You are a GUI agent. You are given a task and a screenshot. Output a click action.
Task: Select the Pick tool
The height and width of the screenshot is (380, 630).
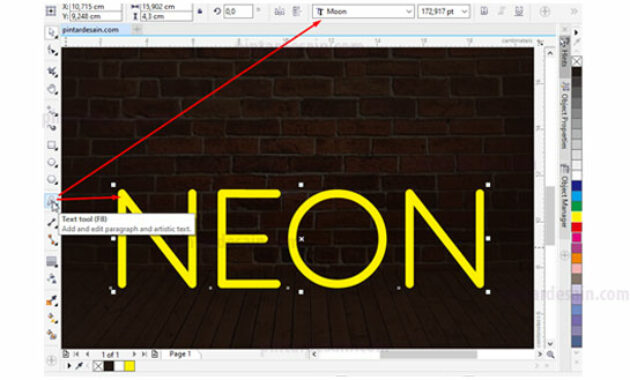point(52,33)
